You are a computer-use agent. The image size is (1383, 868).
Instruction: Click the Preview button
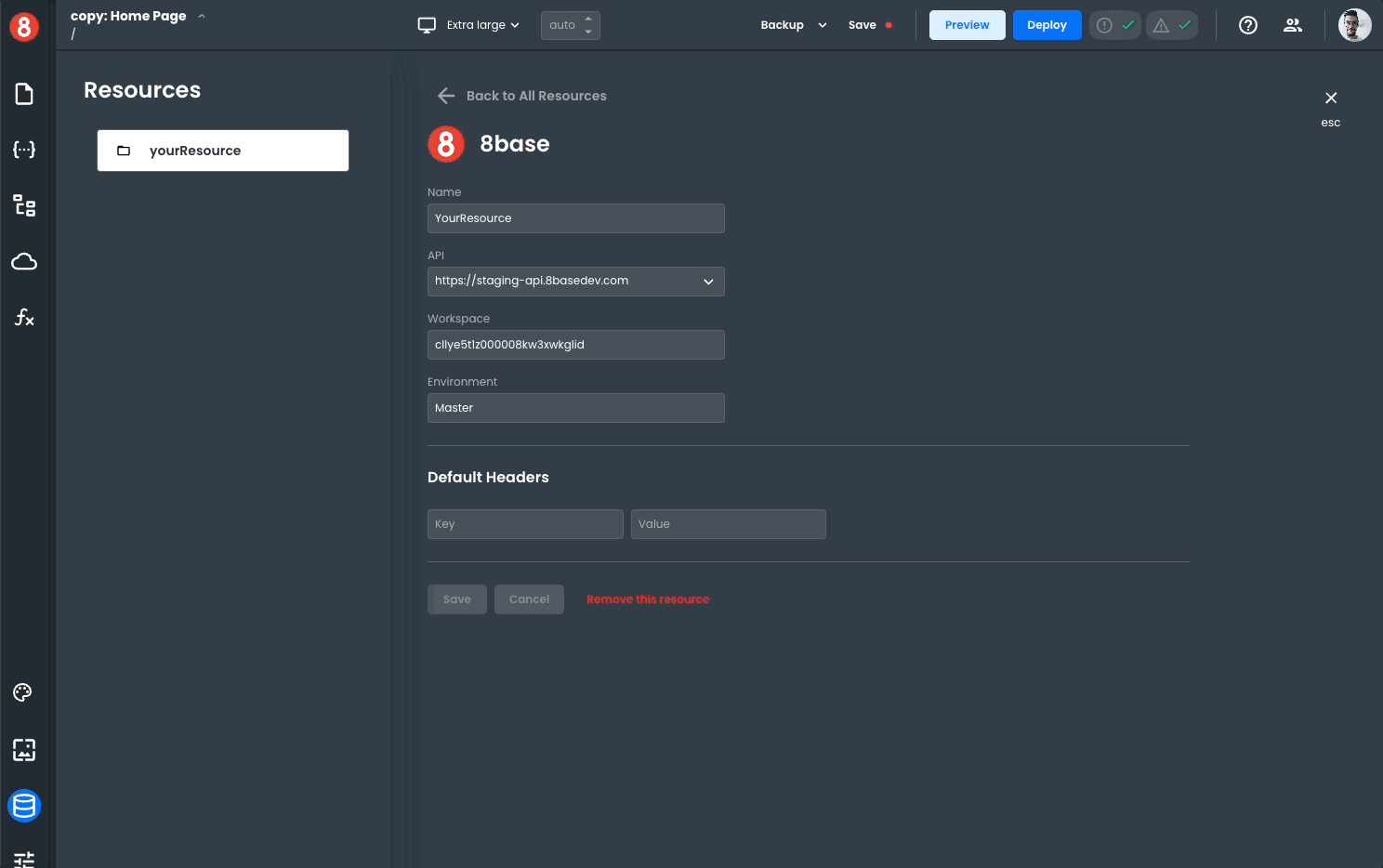(967, 25)
